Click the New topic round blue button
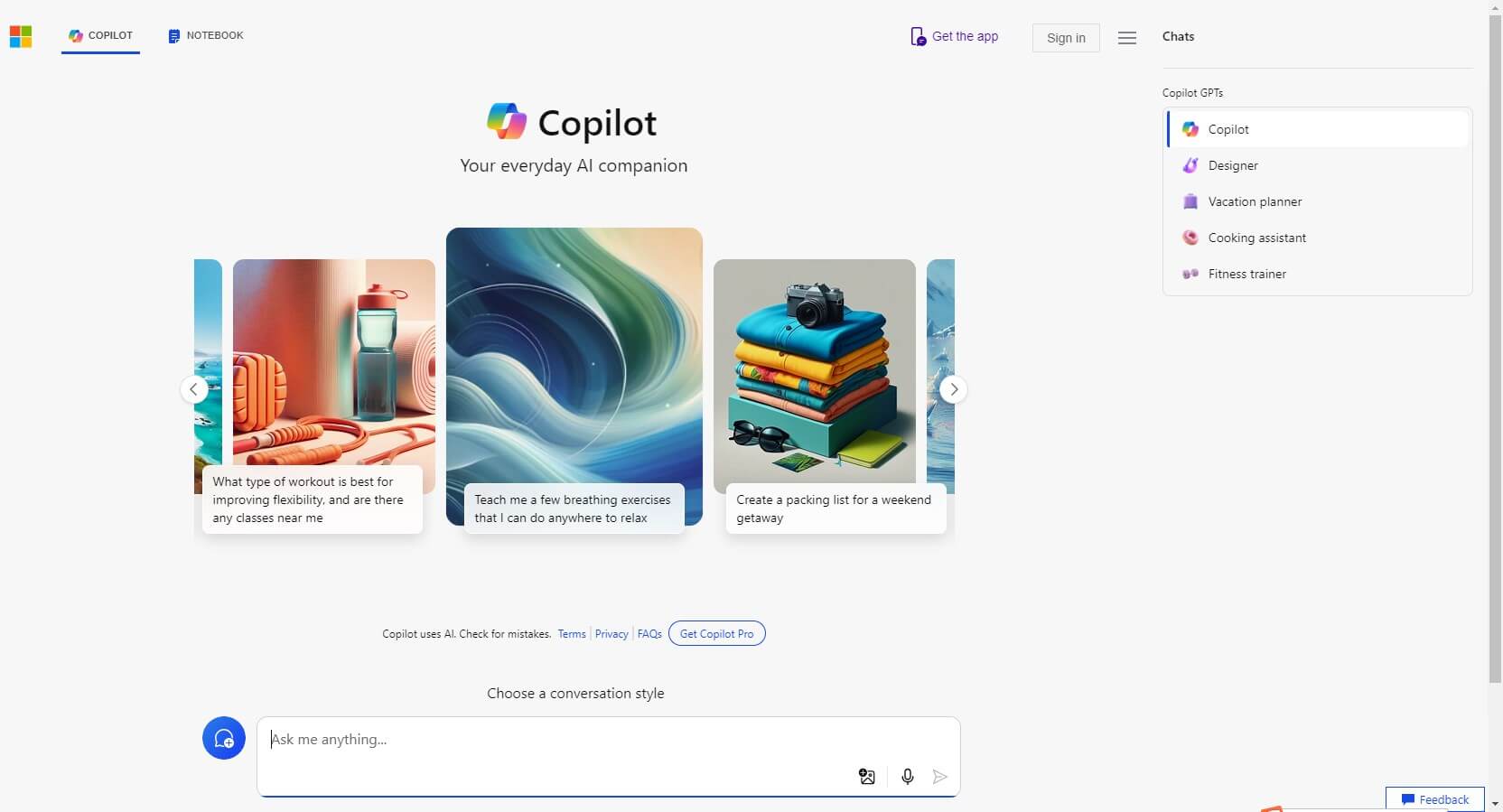The height and width of the screenshot is (812, 1503). point(224,739)
